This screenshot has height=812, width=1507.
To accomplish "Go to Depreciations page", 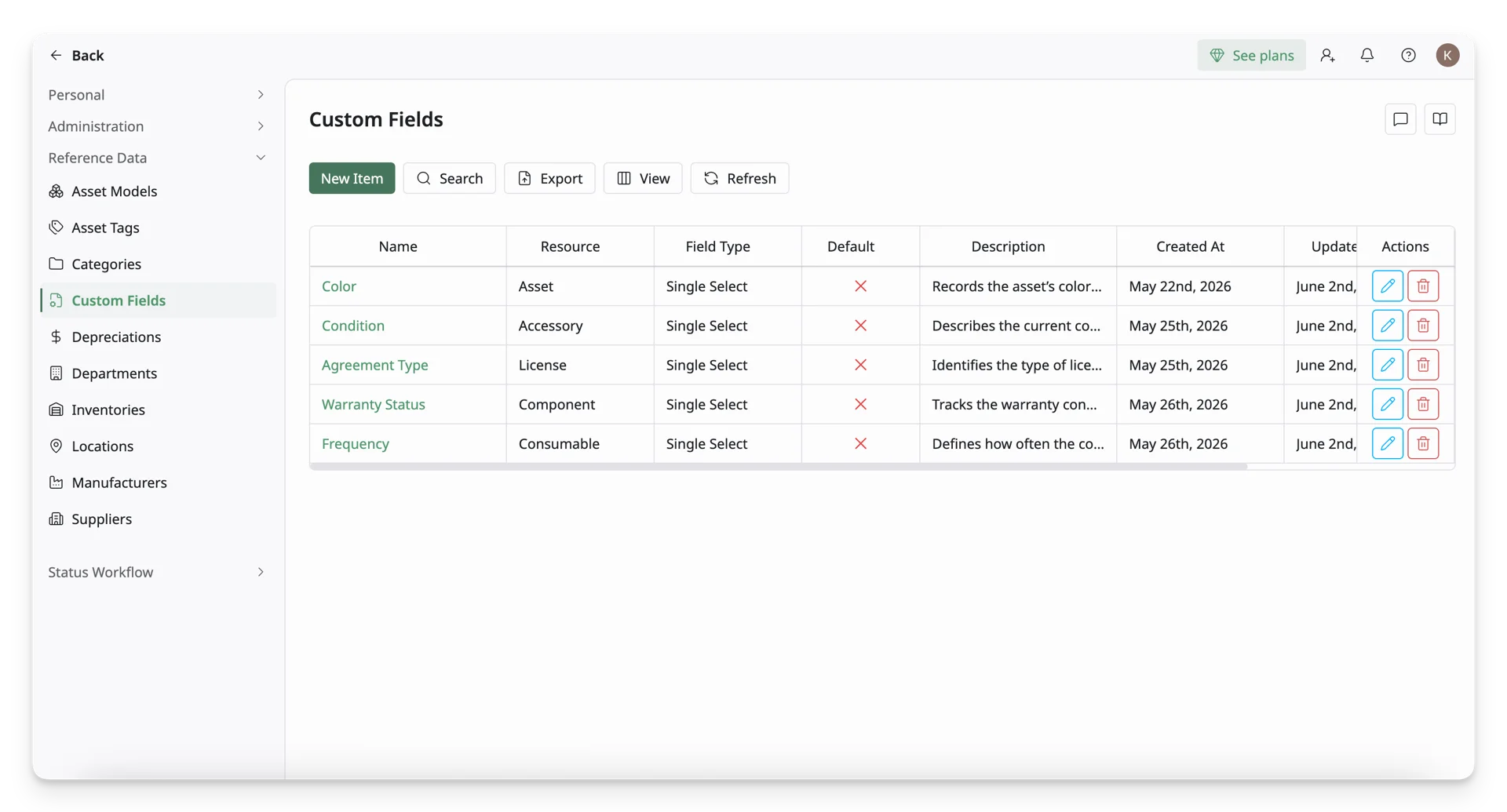I will pos(116,337).
